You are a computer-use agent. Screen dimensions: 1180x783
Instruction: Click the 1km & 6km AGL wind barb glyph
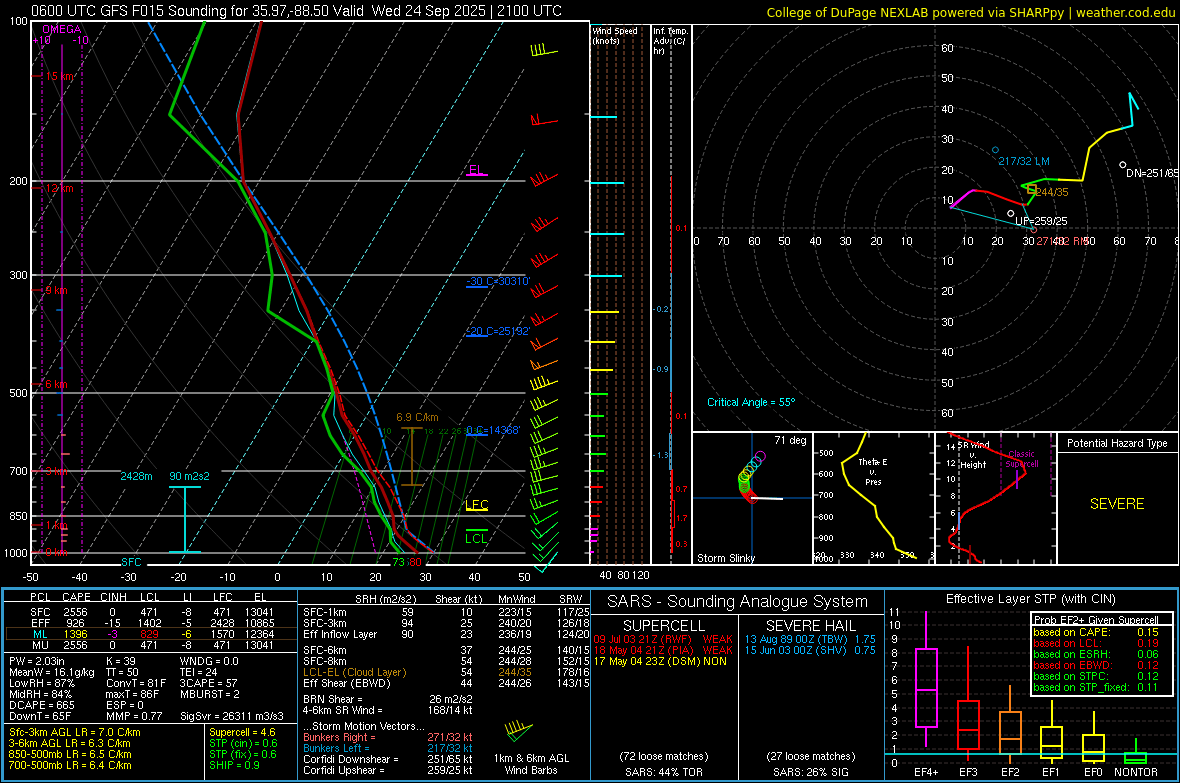pyautogui.click(x=518, y=732)
